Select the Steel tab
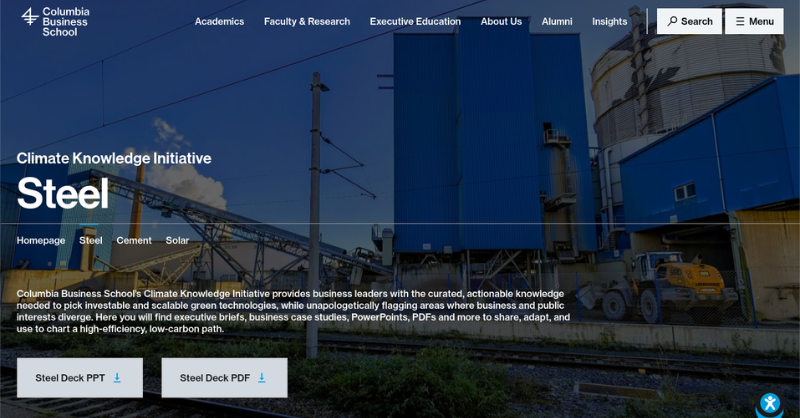The height and width of the screenshot is (418, 800). [x=90, y=240]
